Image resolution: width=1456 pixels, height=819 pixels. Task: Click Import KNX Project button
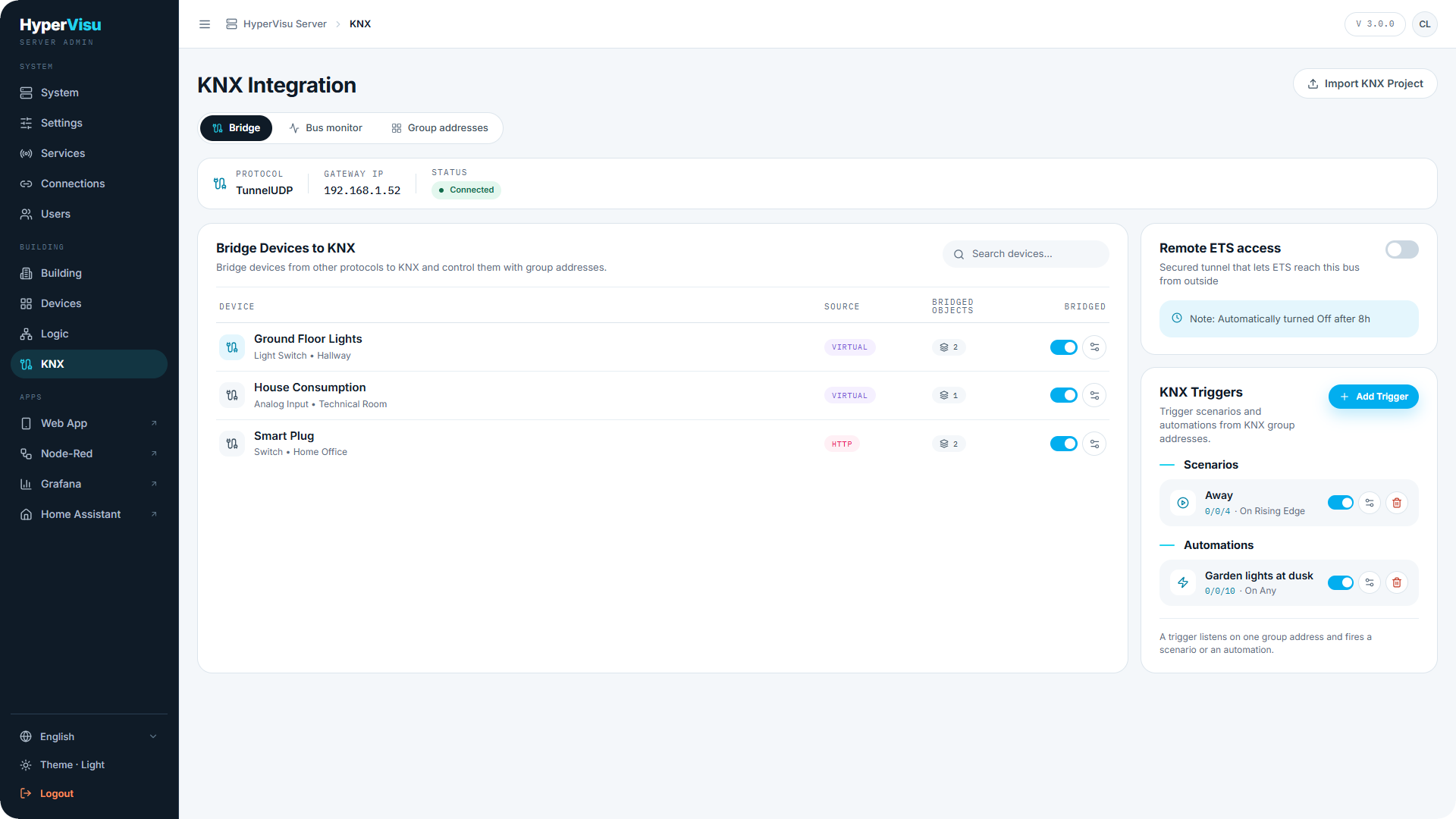pyautogui.click(x=1365, y=83)
